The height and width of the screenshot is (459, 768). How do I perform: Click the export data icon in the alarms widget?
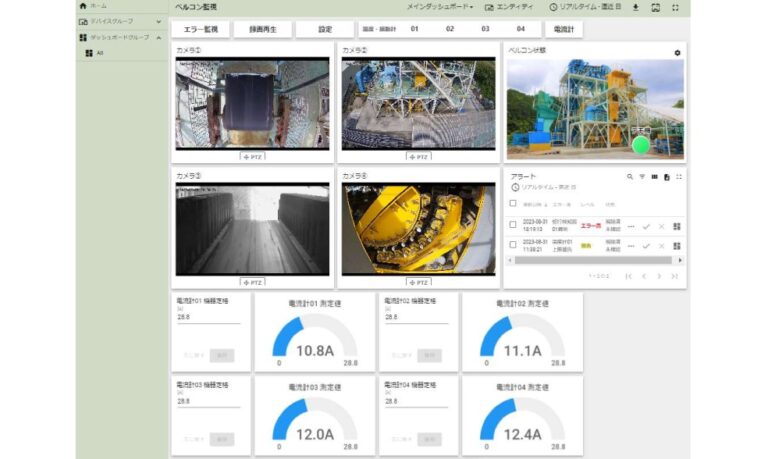tap(667, 177)
